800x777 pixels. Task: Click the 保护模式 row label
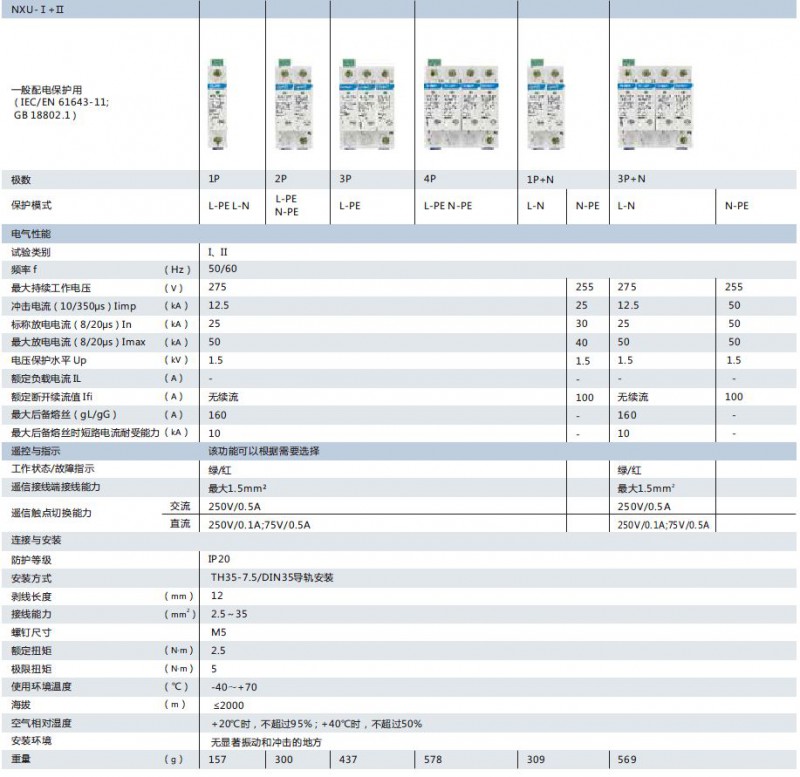point(30,205)
